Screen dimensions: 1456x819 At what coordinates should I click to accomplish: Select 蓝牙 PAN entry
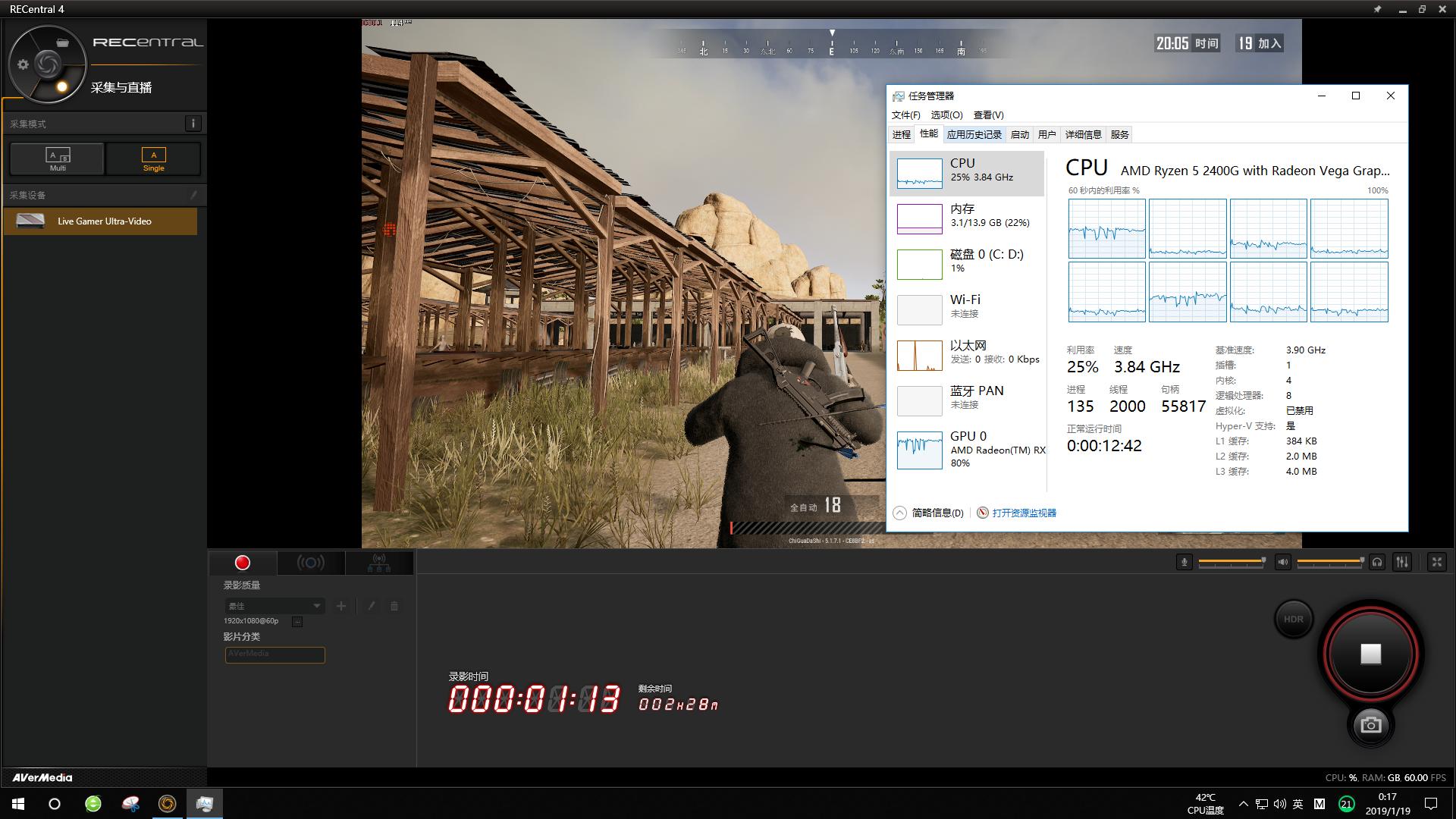point(967,400)
